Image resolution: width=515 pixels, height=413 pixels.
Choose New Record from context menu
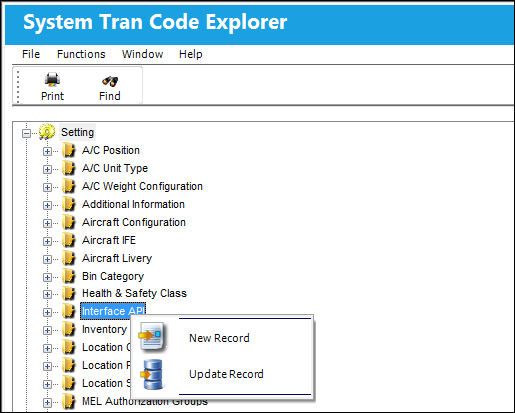(219, 338)
